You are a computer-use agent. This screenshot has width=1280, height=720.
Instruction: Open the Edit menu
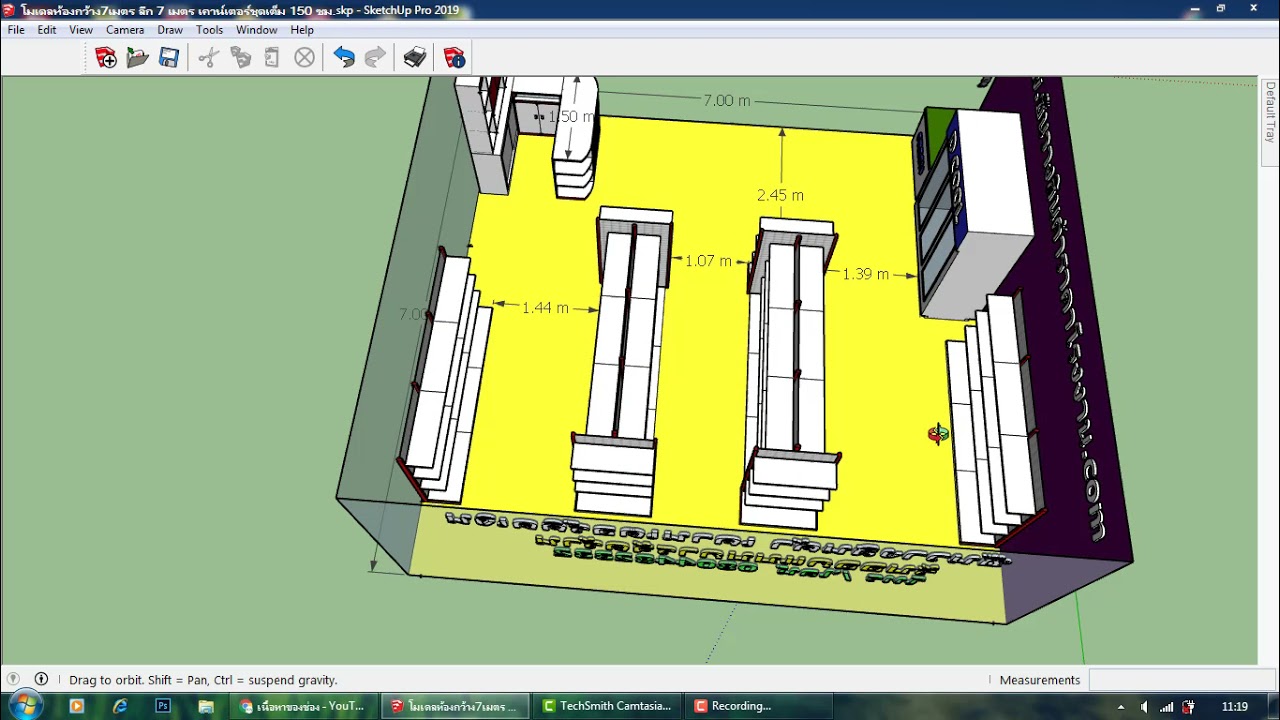[47, 30]
